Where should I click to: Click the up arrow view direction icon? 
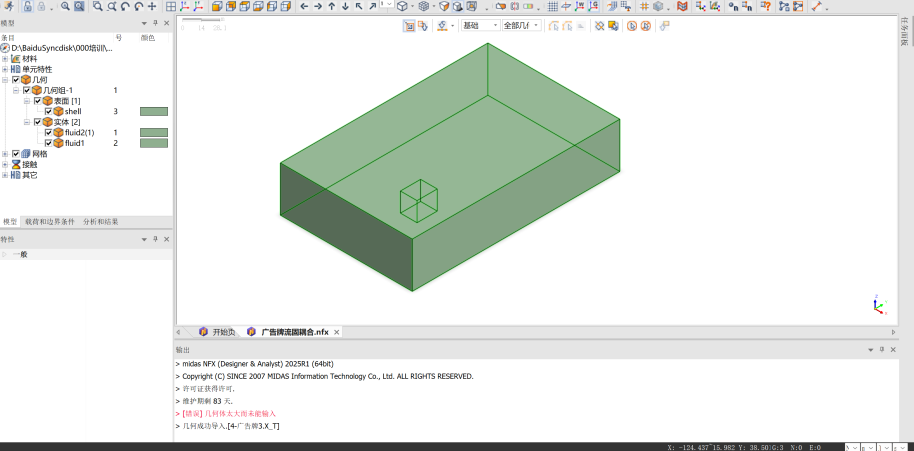click(331, 6)
